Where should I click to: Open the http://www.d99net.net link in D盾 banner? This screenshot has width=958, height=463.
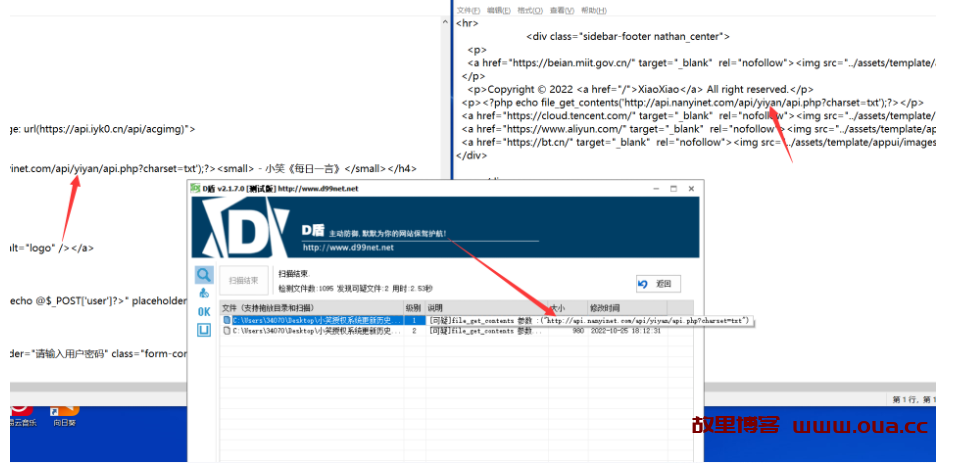[348, 247]
